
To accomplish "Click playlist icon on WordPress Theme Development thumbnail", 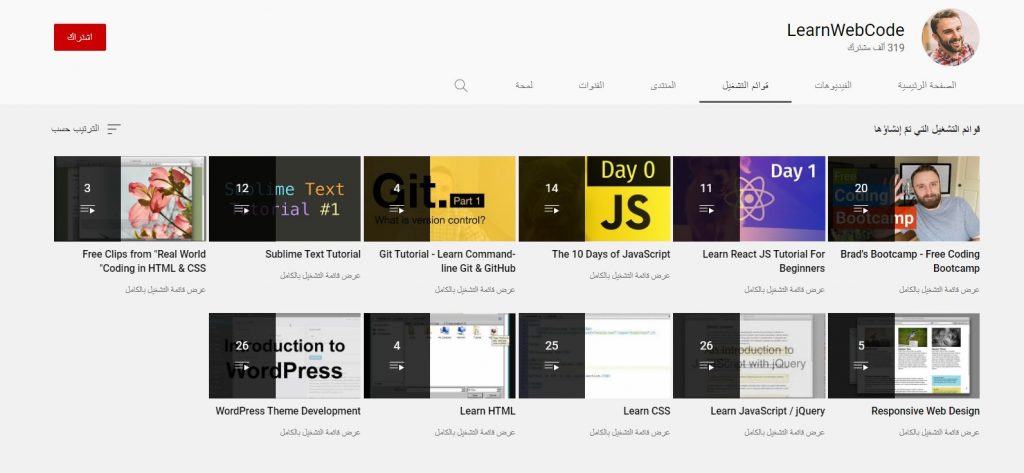I will 242,367.
